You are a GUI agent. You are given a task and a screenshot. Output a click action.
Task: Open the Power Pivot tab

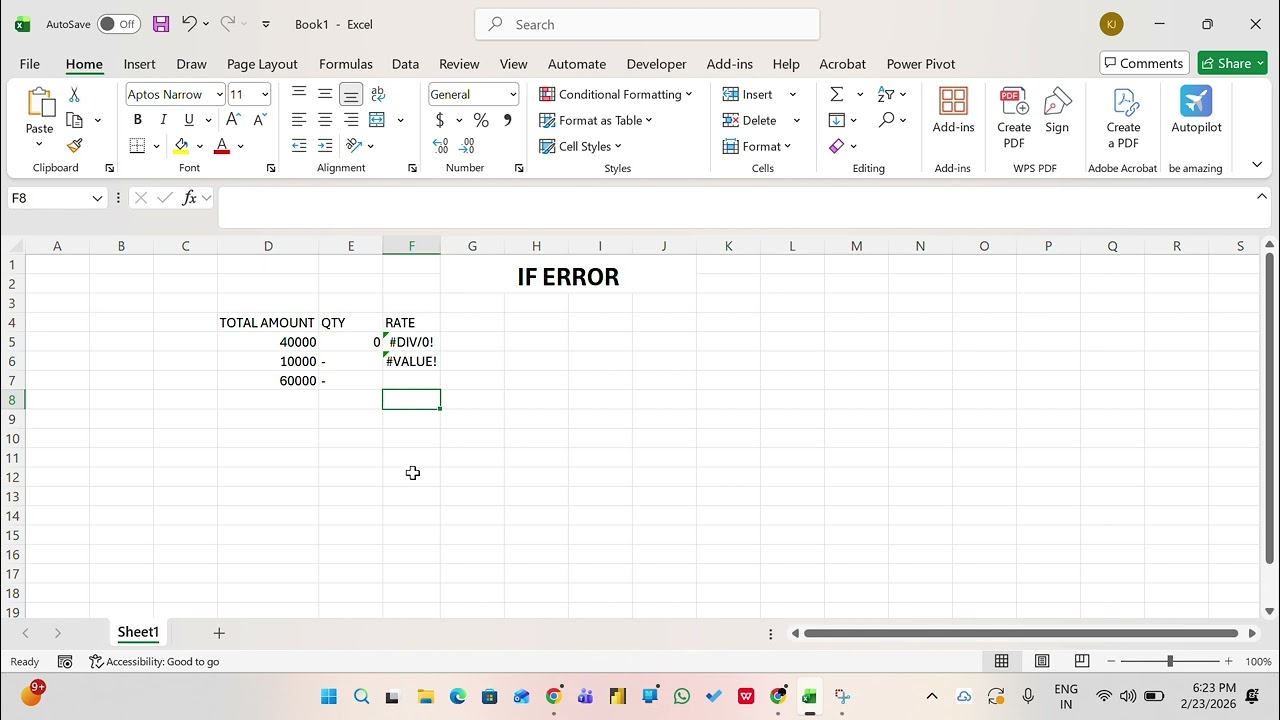coord(921,64)
